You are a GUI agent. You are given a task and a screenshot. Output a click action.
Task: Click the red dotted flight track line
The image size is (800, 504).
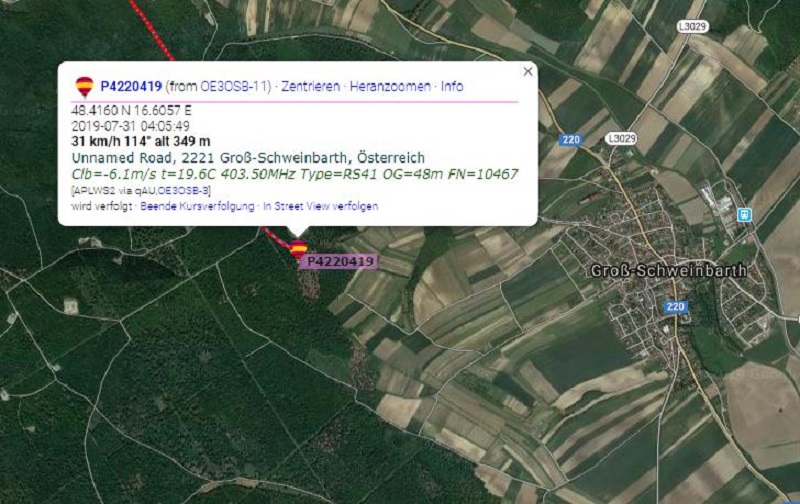pyautogui.click(x=153, y=31)
